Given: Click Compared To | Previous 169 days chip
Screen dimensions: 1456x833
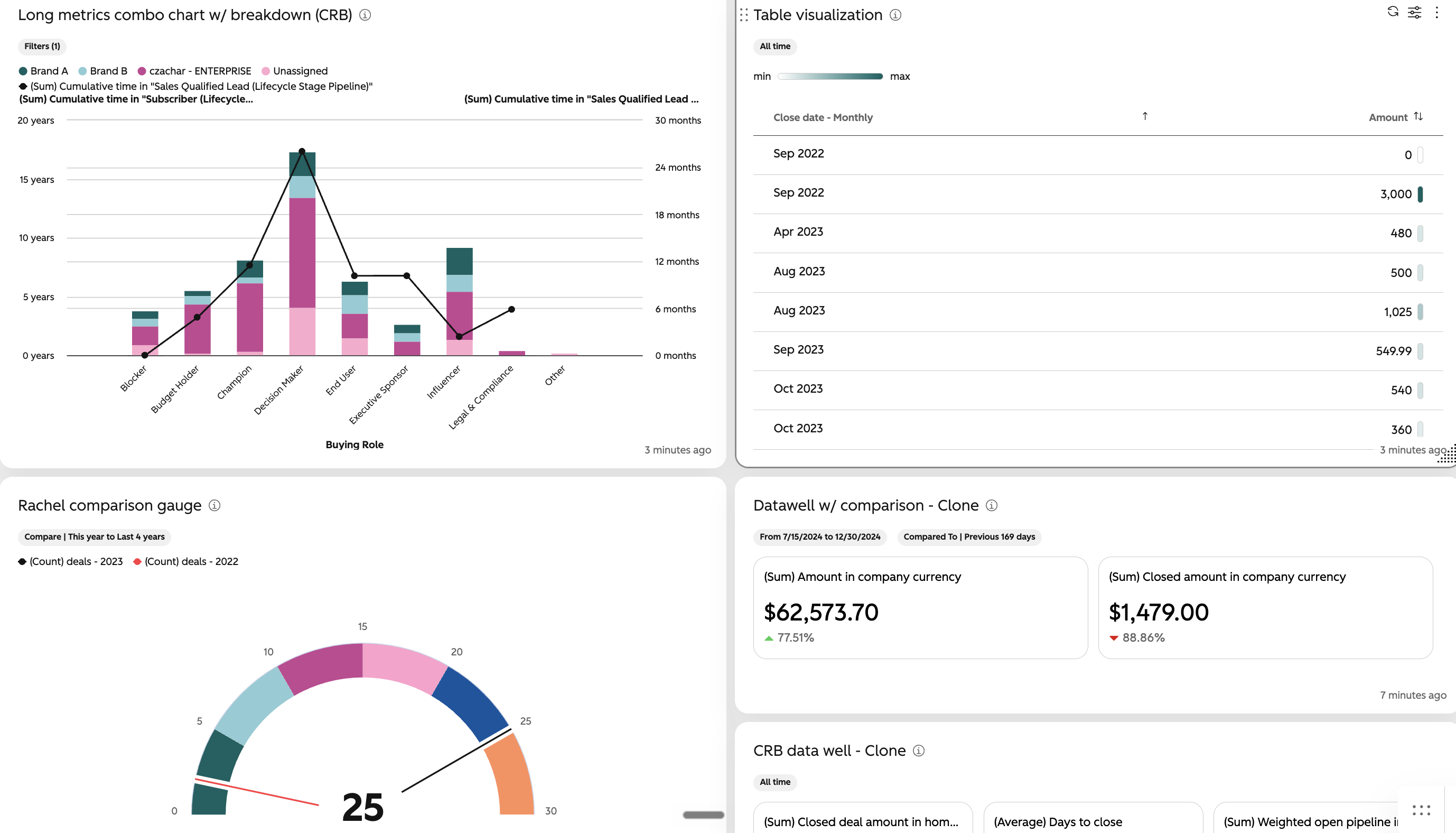Looking at the screenshot, I should (x=969, y=536).
